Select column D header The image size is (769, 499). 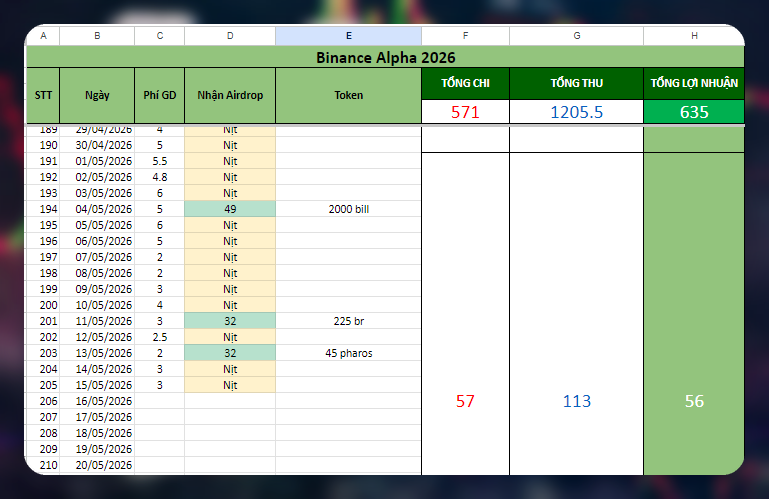point(230,36)
